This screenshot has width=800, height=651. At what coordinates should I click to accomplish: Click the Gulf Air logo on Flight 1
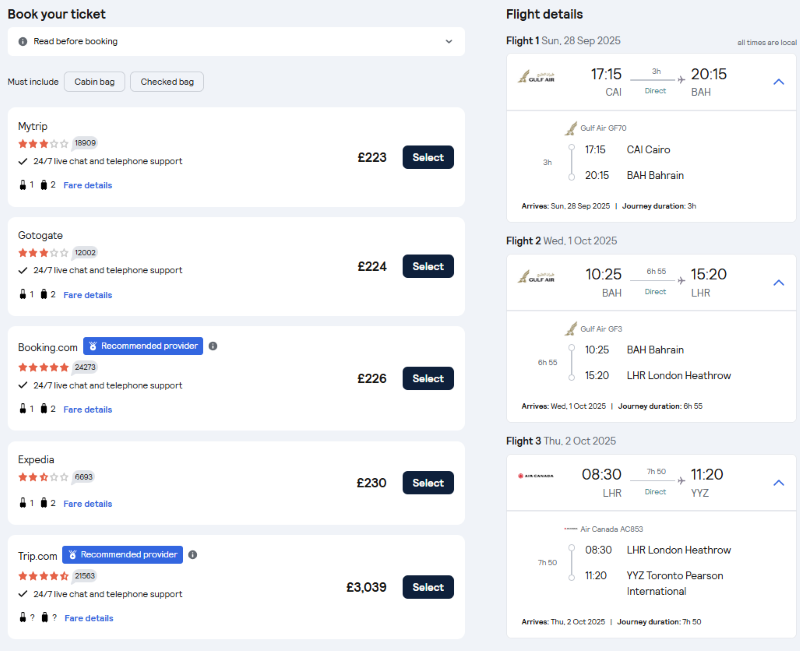pyautogui.click(x=536, y=77)
